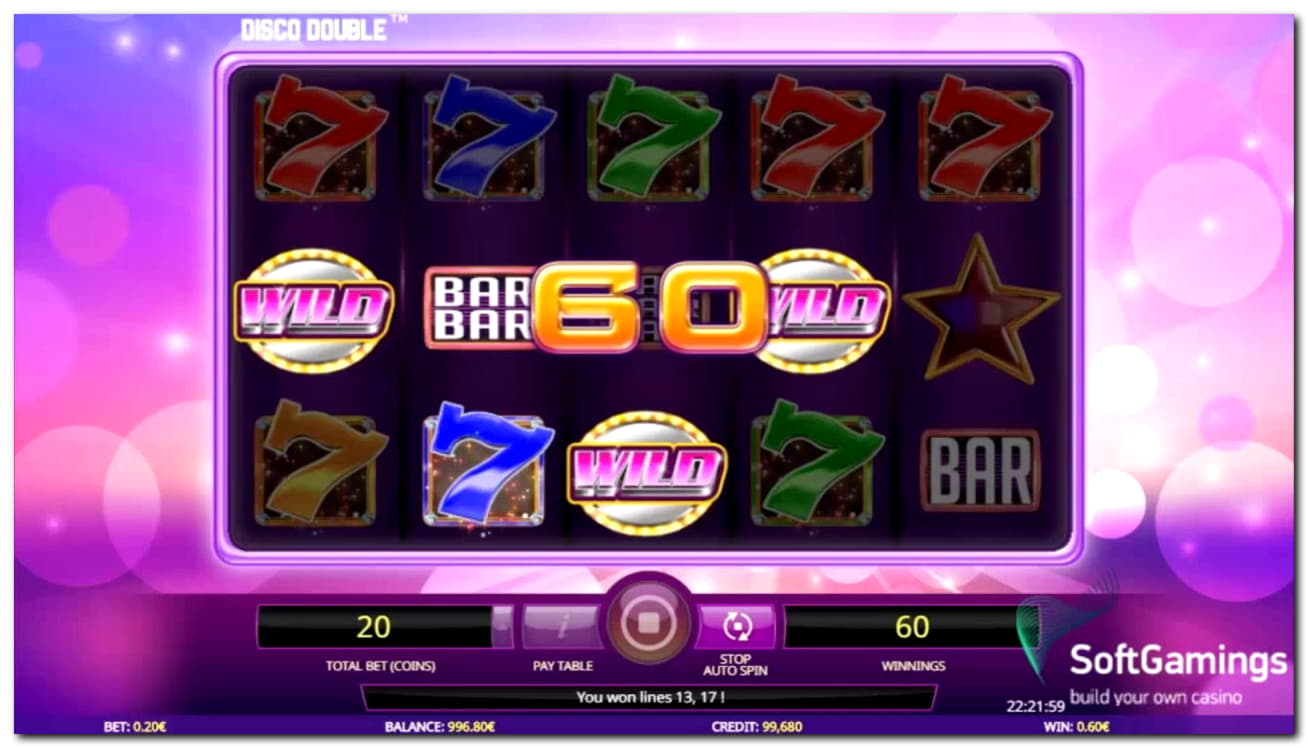Image resolution: width=1308 pixels, height=748 pixels.
Task: Click the blue 7 in the bottom row
Action: [x=487, y=466]
